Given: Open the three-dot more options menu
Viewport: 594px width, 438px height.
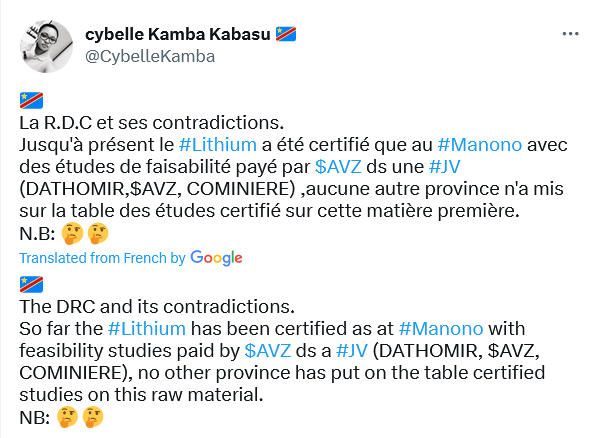Looking at the screenshot, I should coord(570,34).
